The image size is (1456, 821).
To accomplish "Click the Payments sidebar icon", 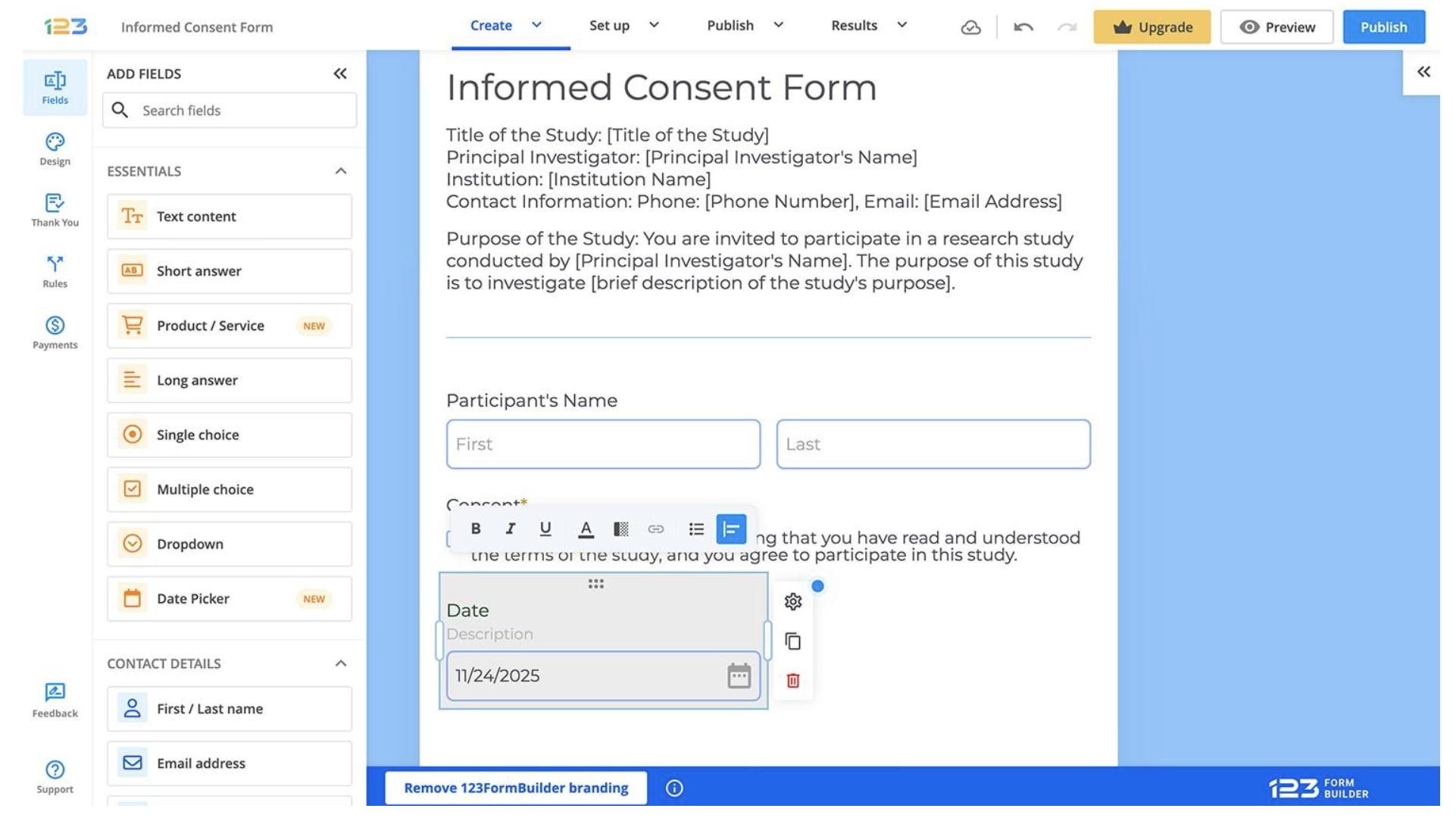I will point(55,332).
